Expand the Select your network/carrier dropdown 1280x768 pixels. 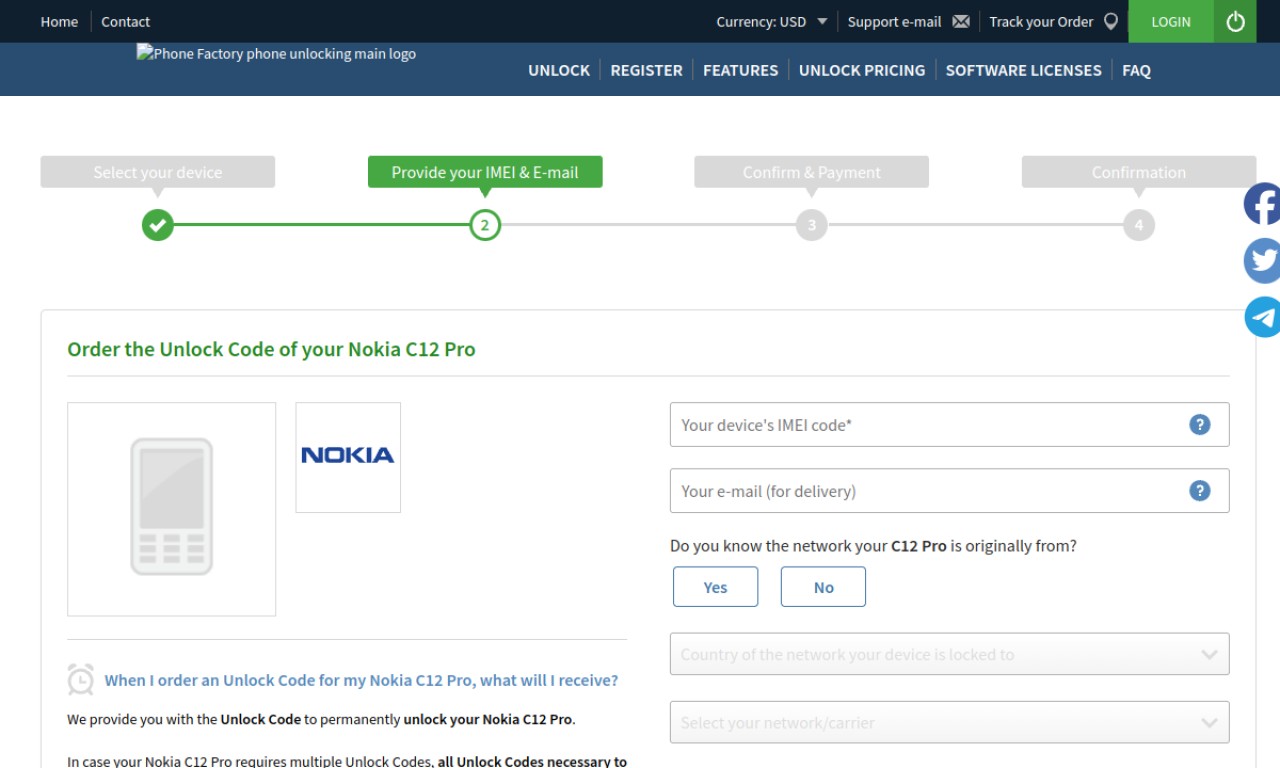[x=949, y=722]
